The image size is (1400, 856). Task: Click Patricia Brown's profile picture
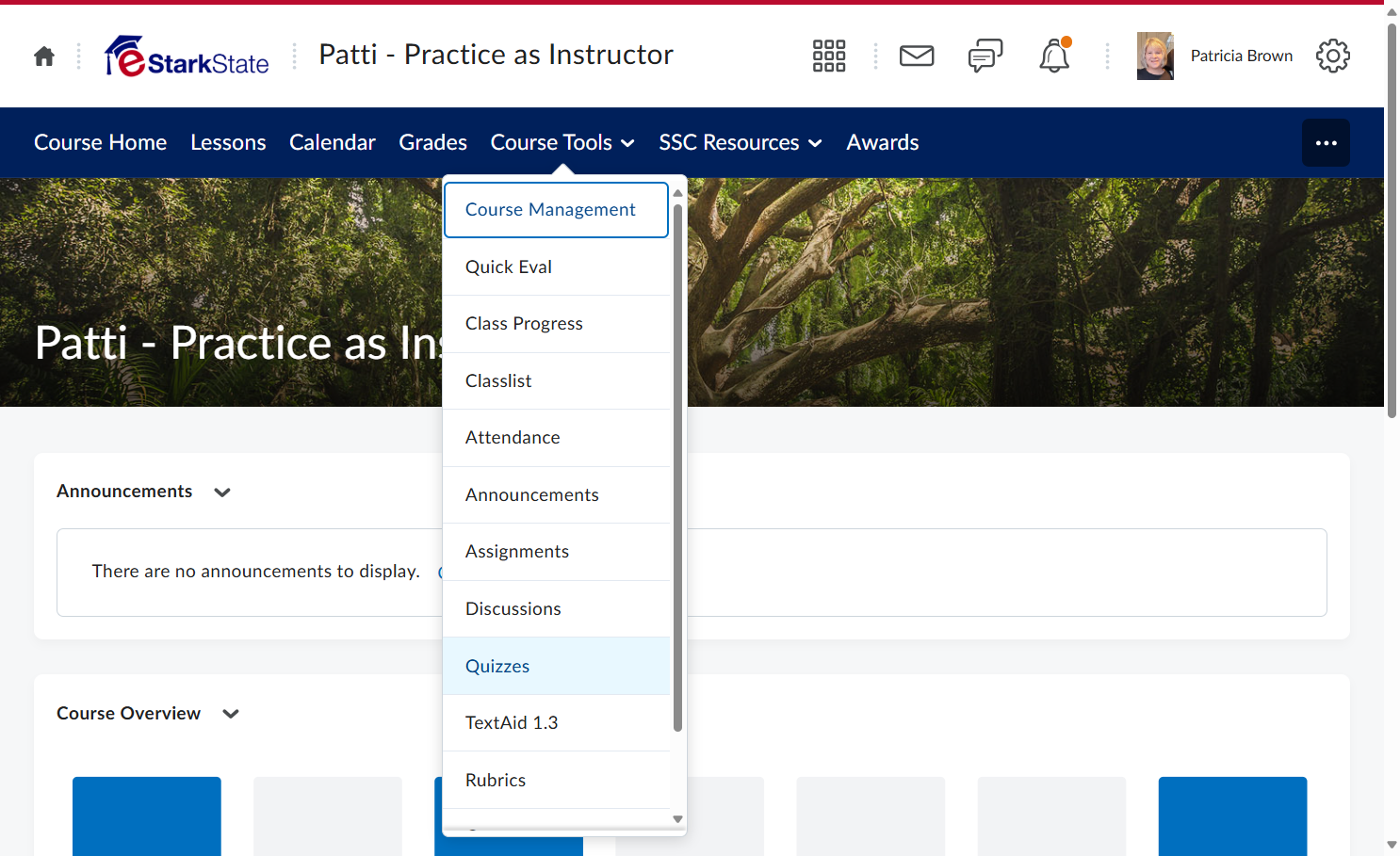(x=1155, y=57)
